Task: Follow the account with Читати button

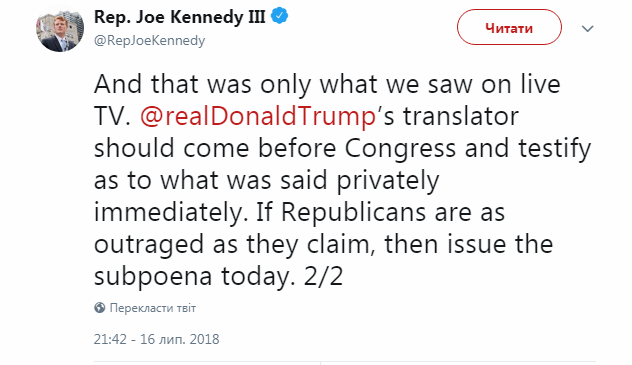Action: [x=509, y=27]
